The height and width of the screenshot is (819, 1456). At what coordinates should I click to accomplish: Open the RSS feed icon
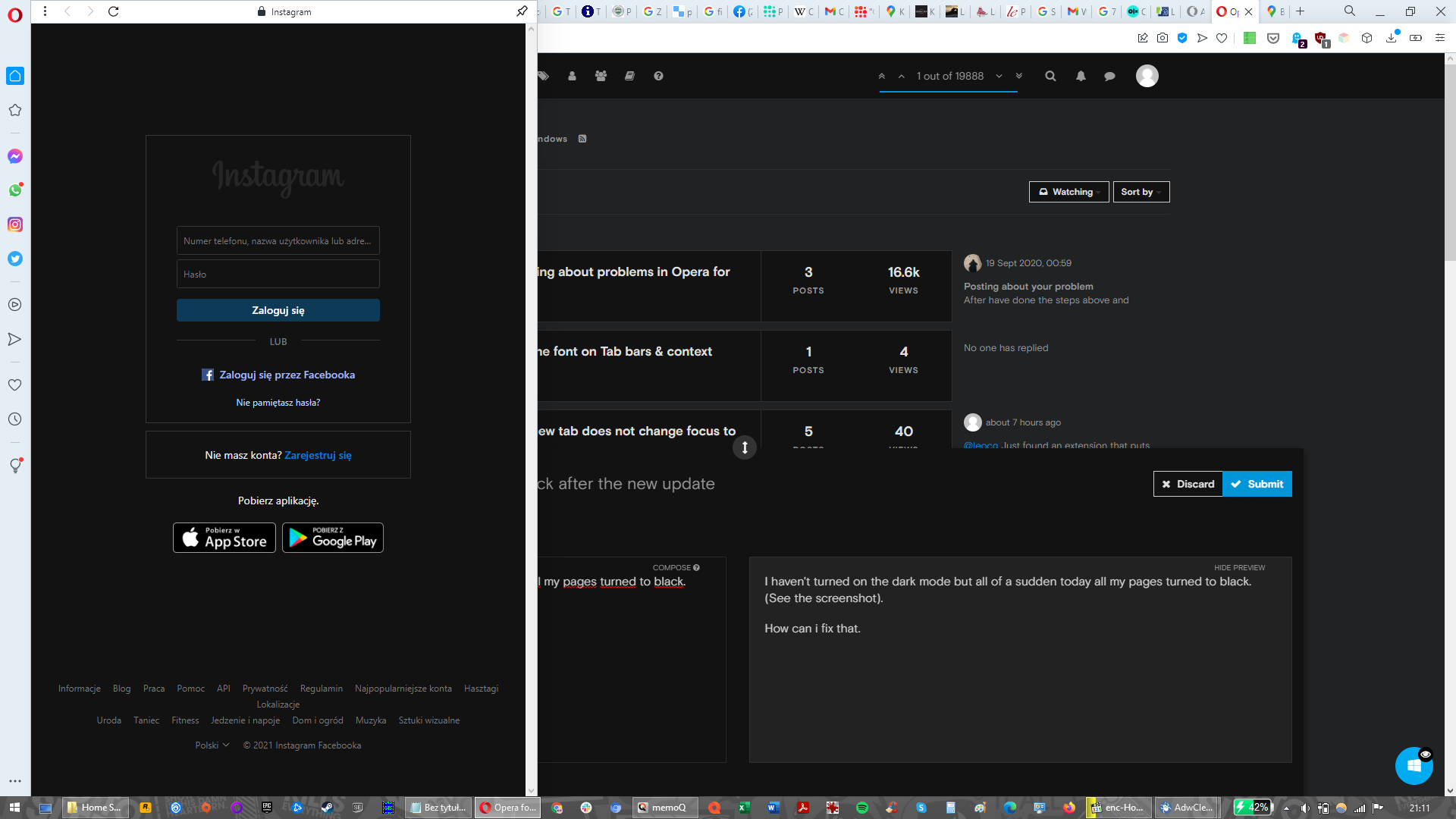tap(582, 139)
